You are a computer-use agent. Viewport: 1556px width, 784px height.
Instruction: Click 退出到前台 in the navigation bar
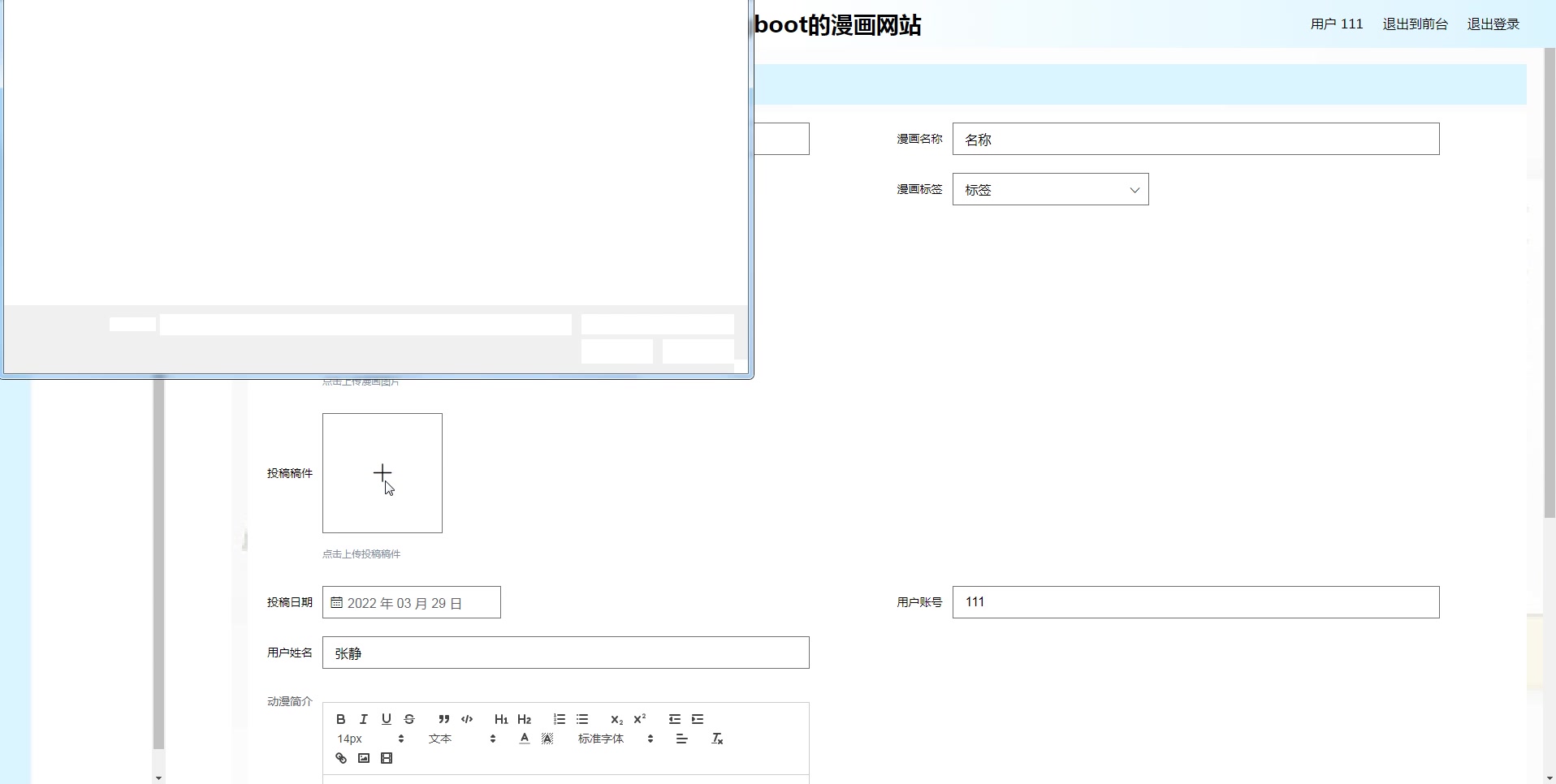coord(1414,24)
